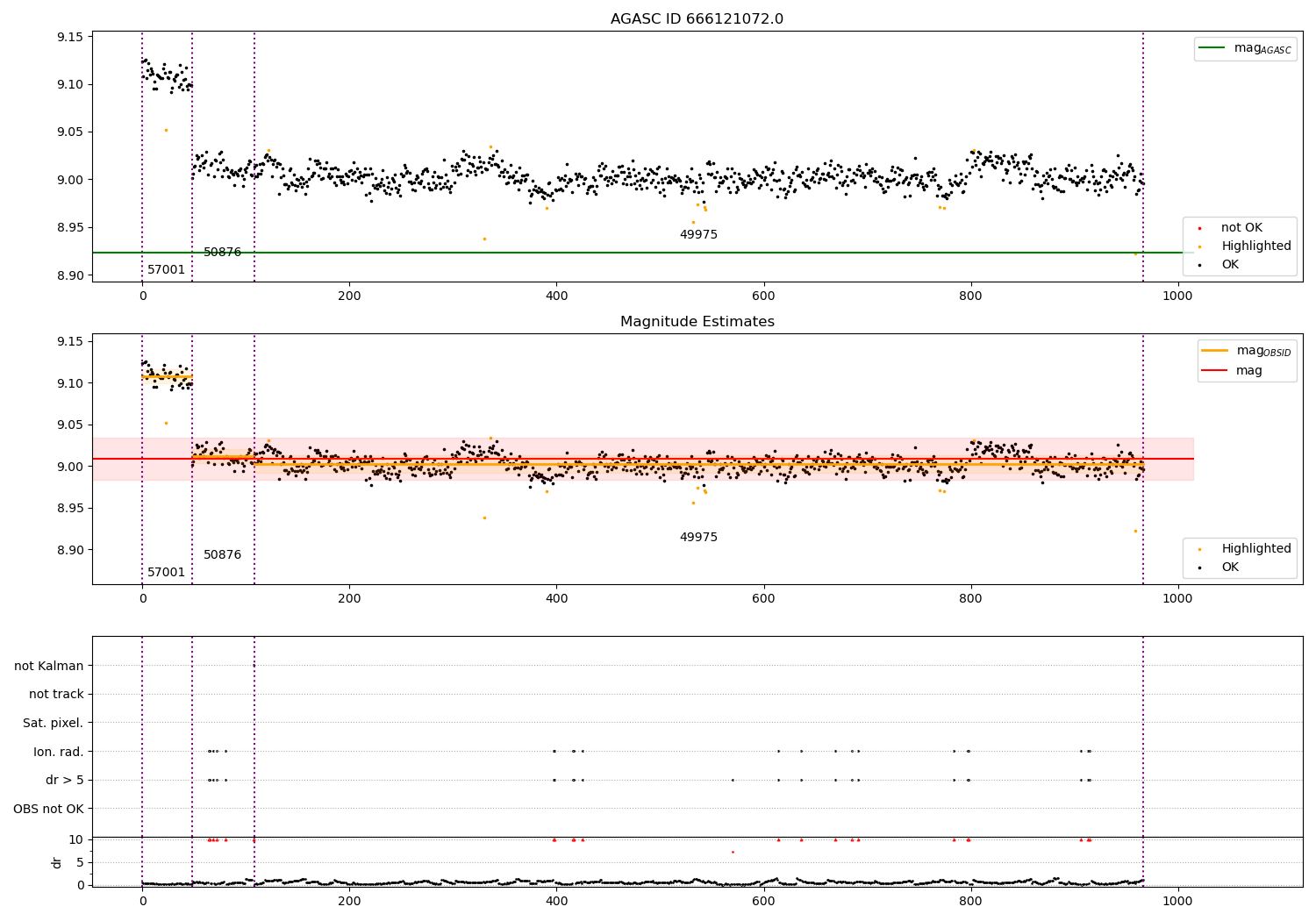
Task: Click the 50876 label in the top plot
Action: pyautogui.click(x=222, y=252)
